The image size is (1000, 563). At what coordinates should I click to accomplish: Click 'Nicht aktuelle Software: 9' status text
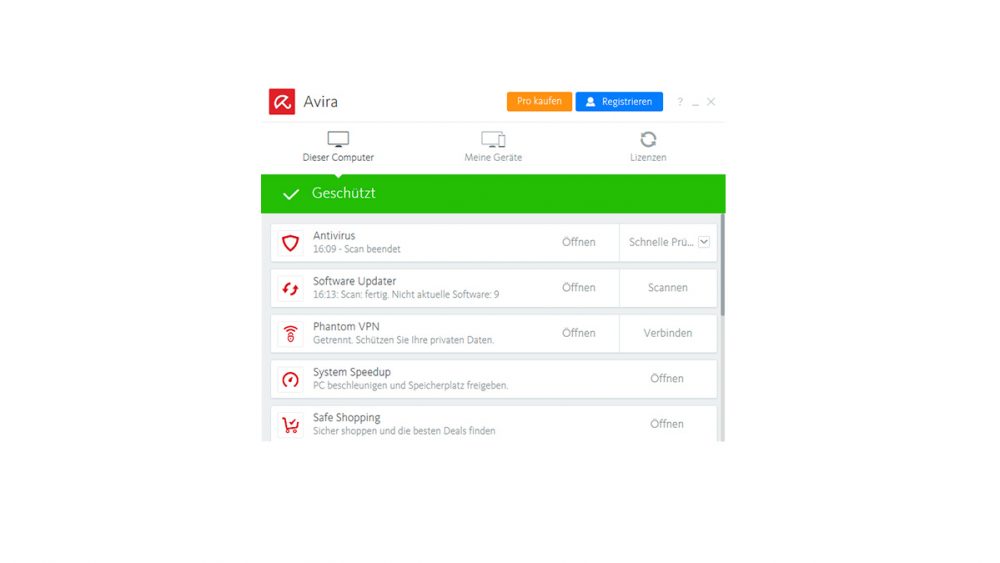click(446, 295)
